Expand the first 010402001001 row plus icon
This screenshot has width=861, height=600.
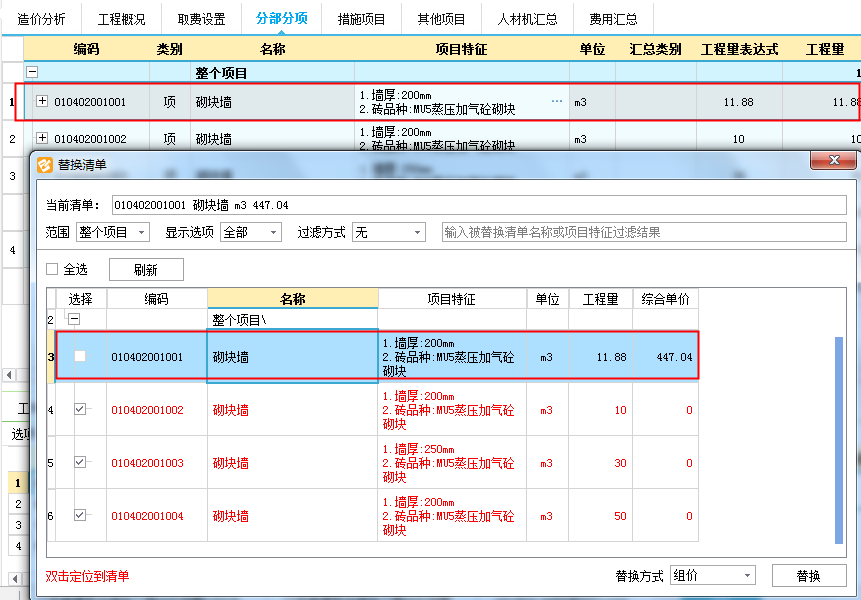tap(42, 101)
